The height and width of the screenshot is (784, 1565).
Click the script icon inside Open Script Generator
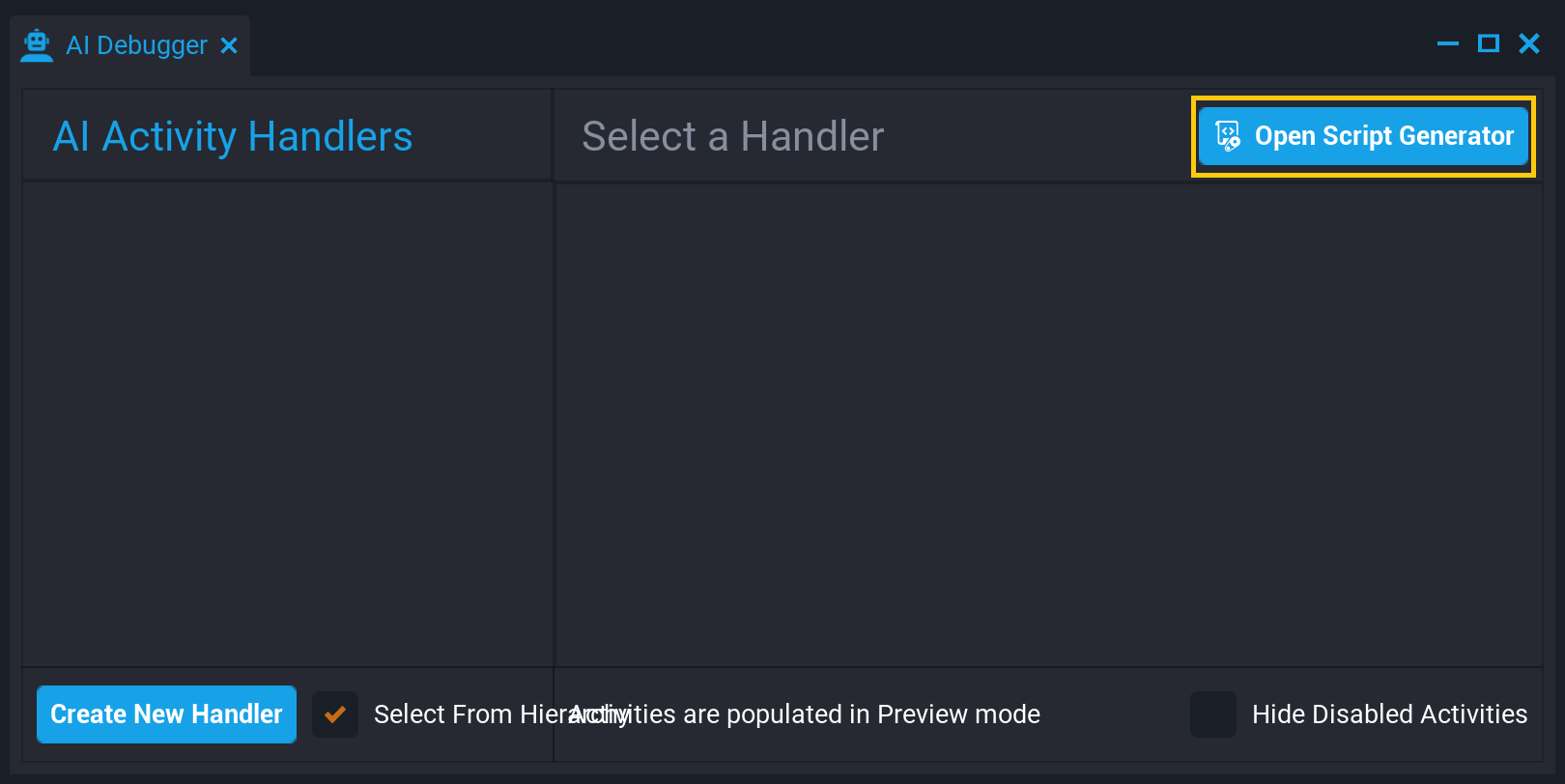point(1228,135)
